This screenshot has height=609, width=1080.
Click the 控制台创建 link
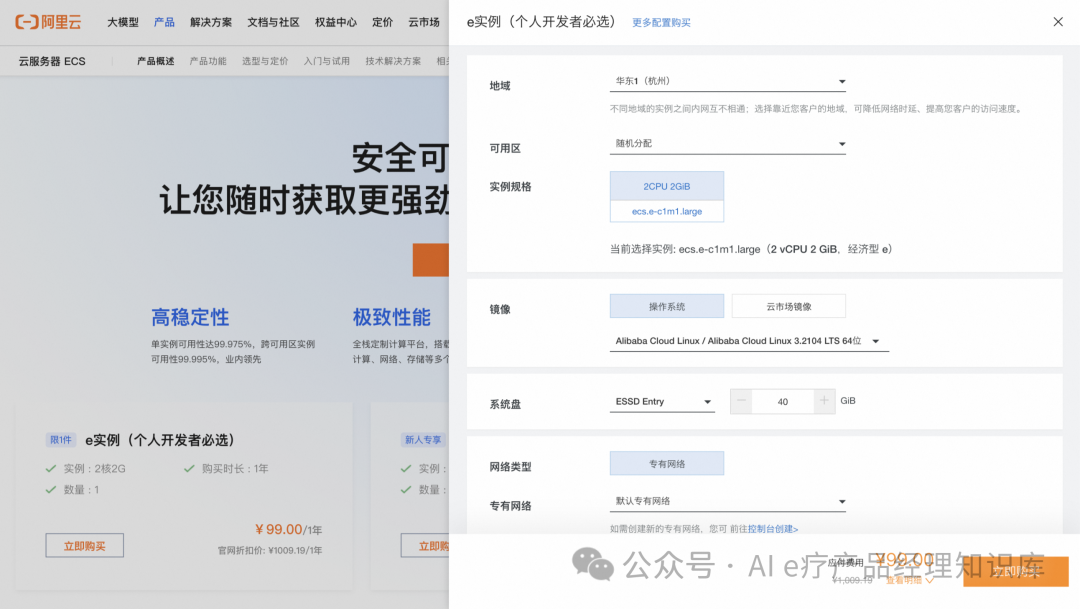773,529
